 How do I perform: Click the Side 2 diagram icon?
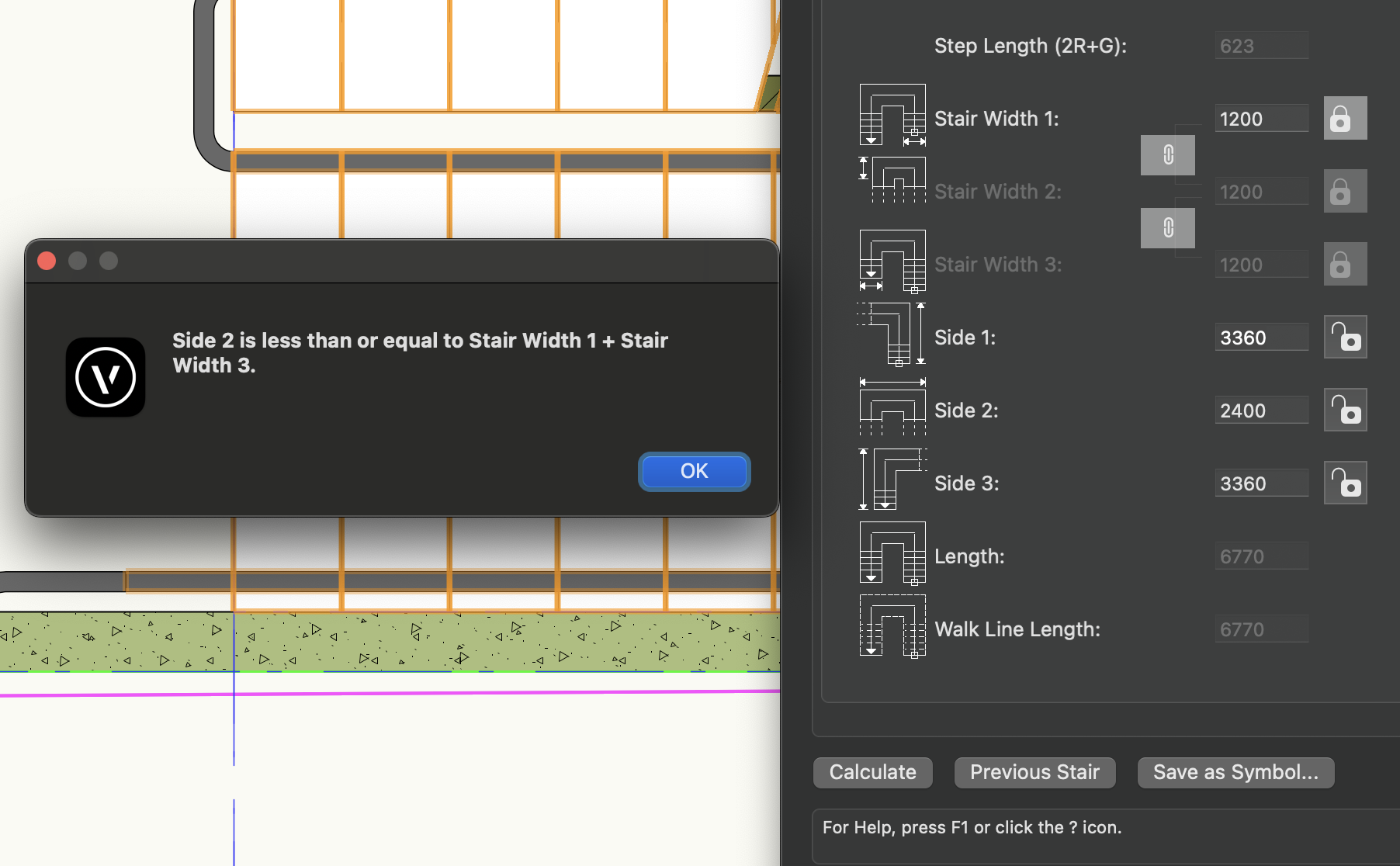click(x=892, y=407)
